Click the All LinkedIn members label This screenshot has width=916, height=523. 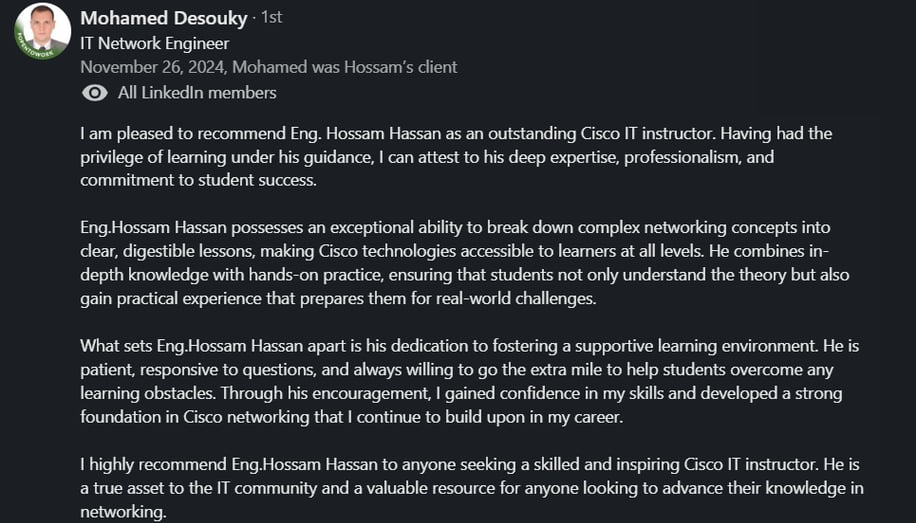click(197, 93)
